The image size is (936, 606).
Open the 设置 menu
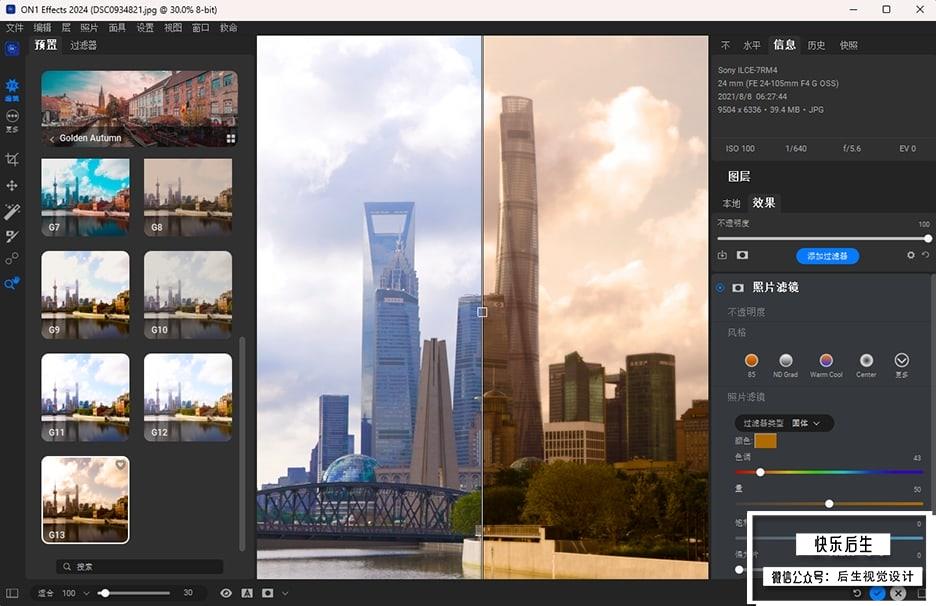[x=145, y=27]
